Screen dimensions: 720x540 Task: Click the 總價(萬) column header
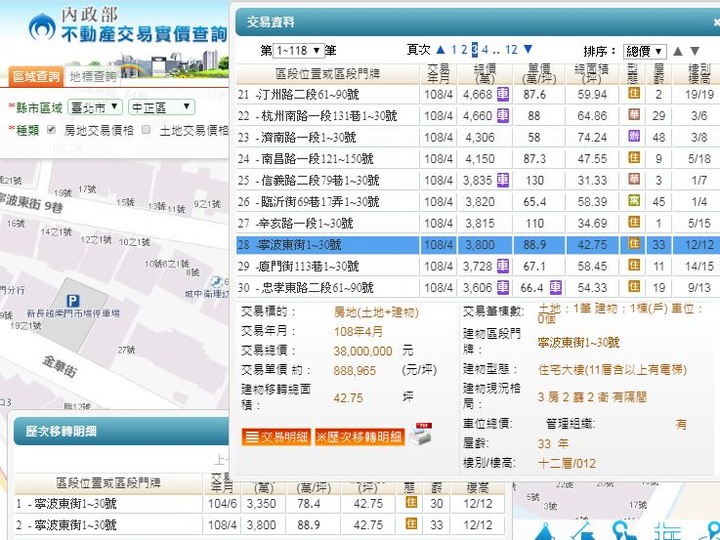484,74
